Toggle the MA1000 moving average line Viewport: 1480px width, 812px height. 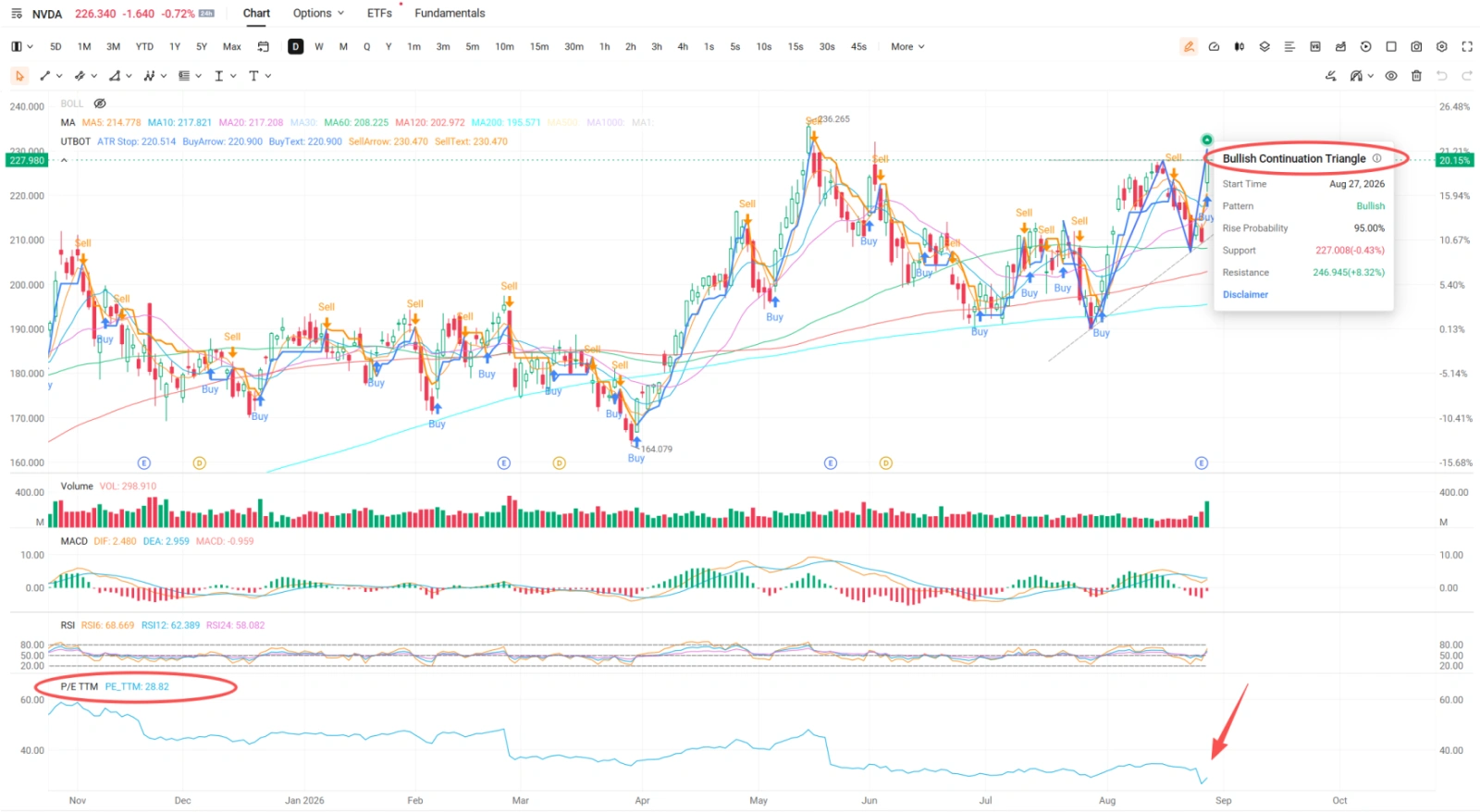click(606, 122)
